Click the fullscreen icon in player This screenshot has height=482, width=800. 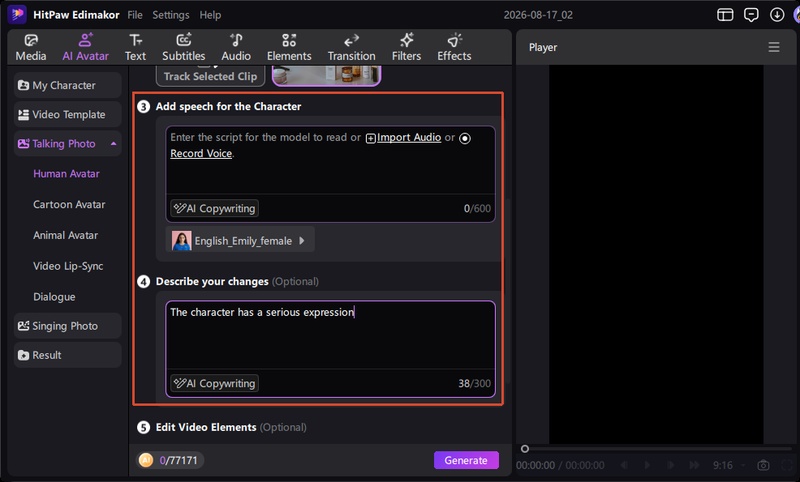[x=786, y=465]
